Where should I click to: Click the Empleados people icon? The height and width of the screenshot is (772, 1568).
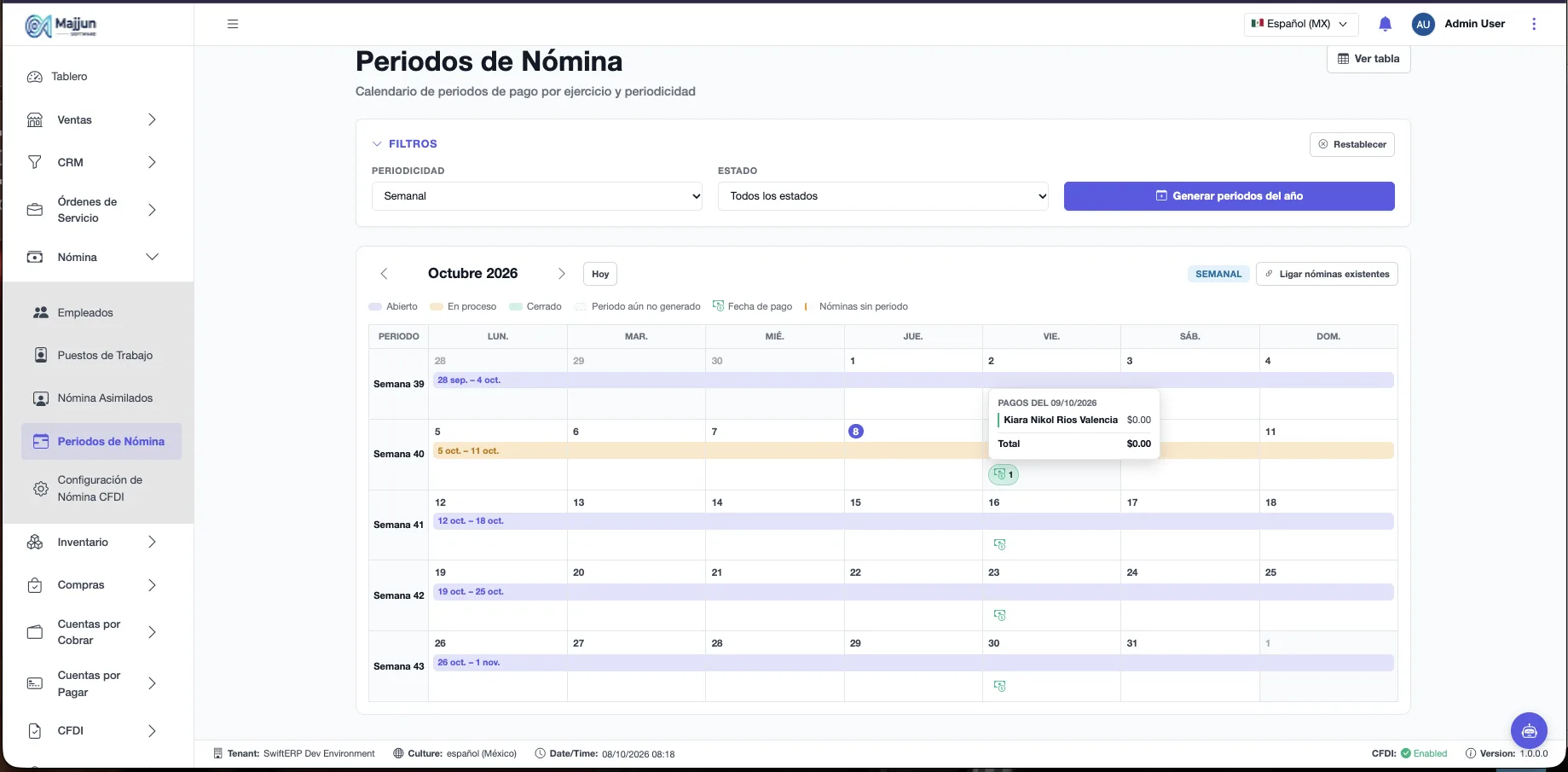click(41, 313)
